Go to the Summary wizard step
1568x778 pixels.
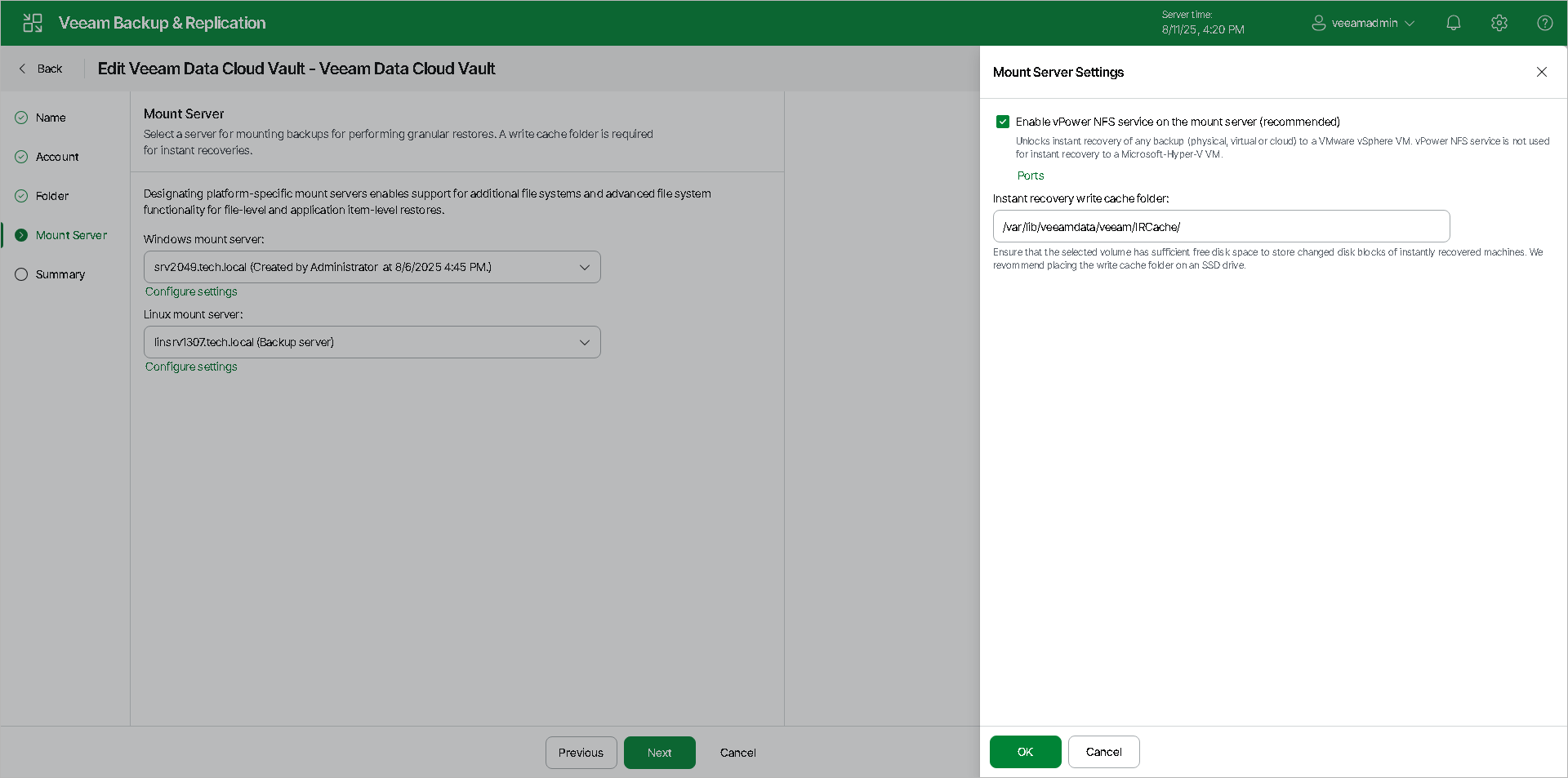coord(60,274)
